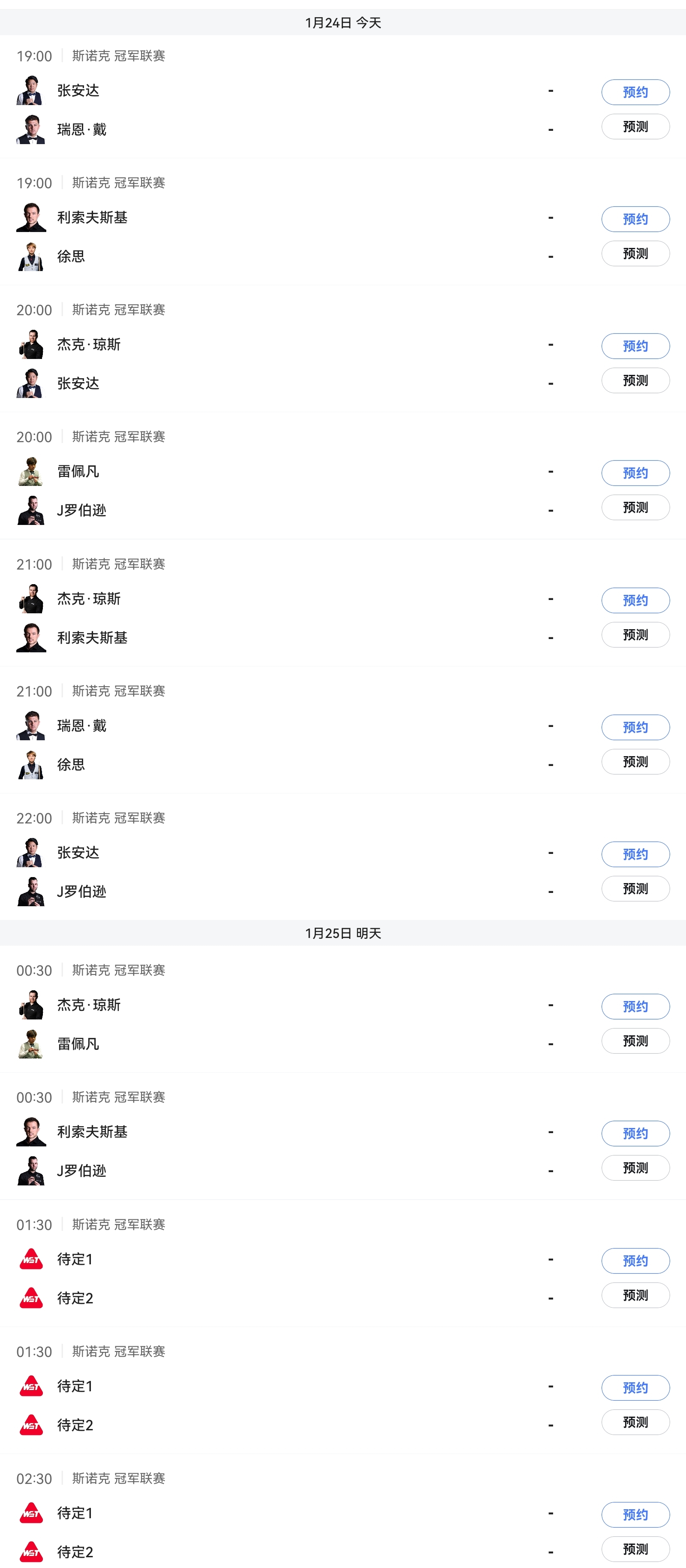
Task: Open J罗伯逊's avatar in the 22:00 match
Action: 30,892
